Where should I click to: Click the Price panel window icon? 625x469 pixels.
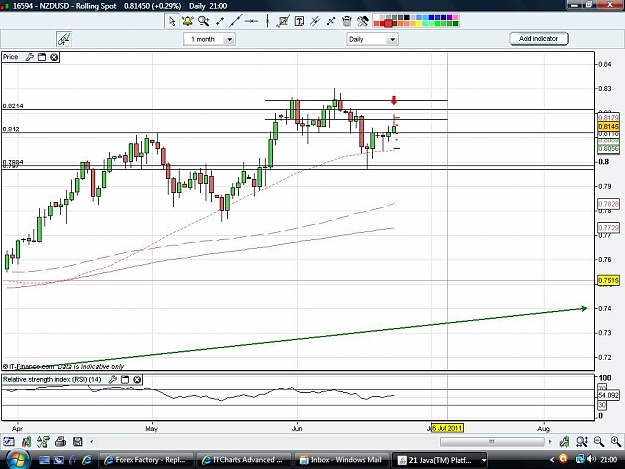click(42, 57)
